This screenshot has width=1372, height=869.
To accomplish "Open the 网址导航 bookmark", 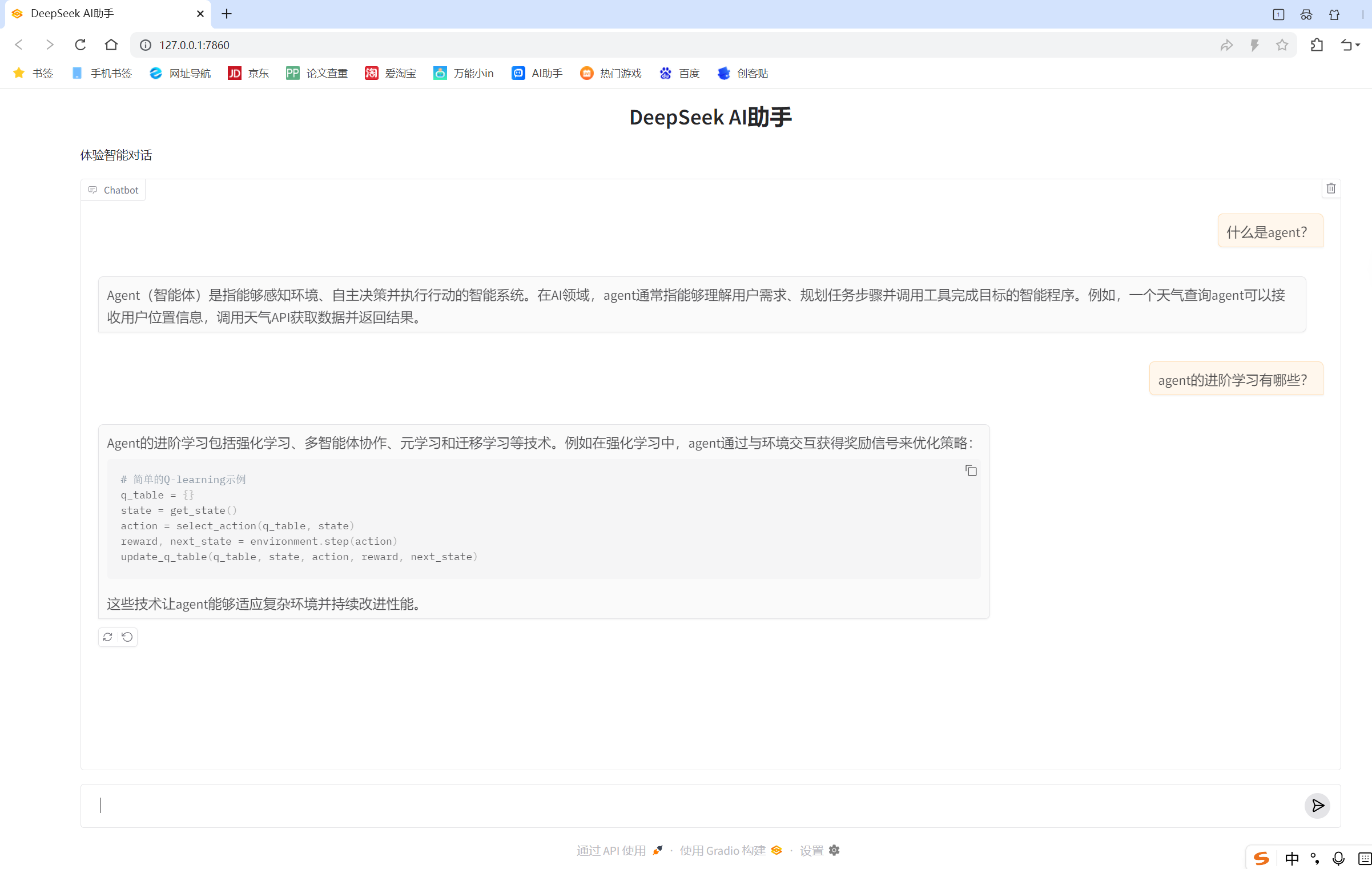I will pos(180,74).
